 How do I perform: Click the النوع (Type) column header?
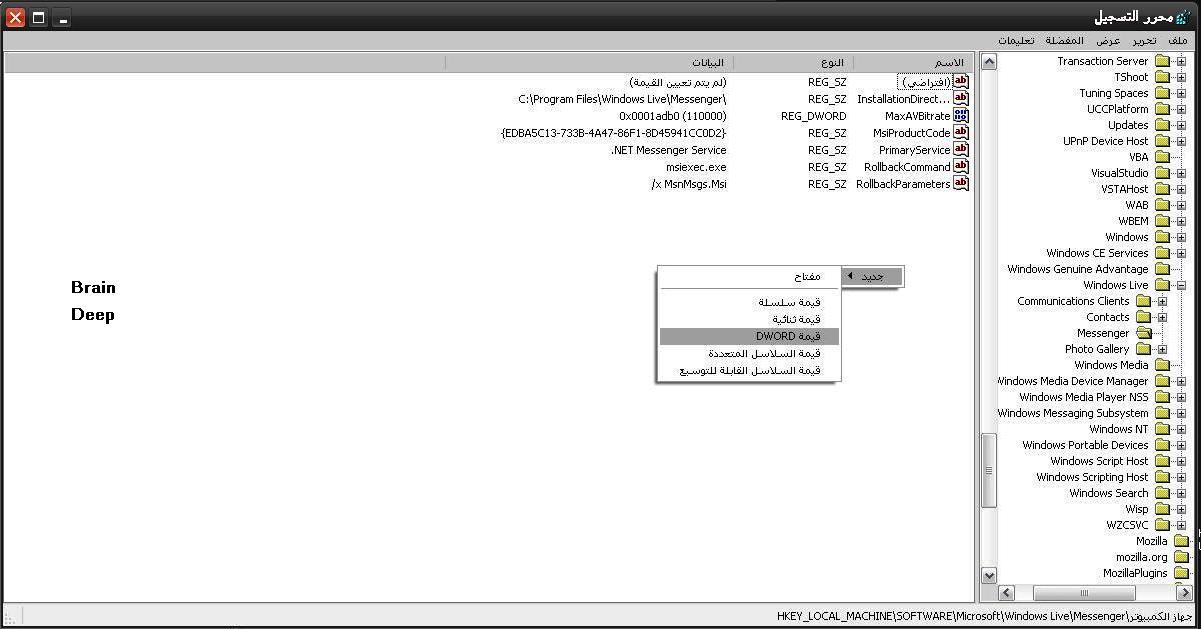tap(793, 63)
